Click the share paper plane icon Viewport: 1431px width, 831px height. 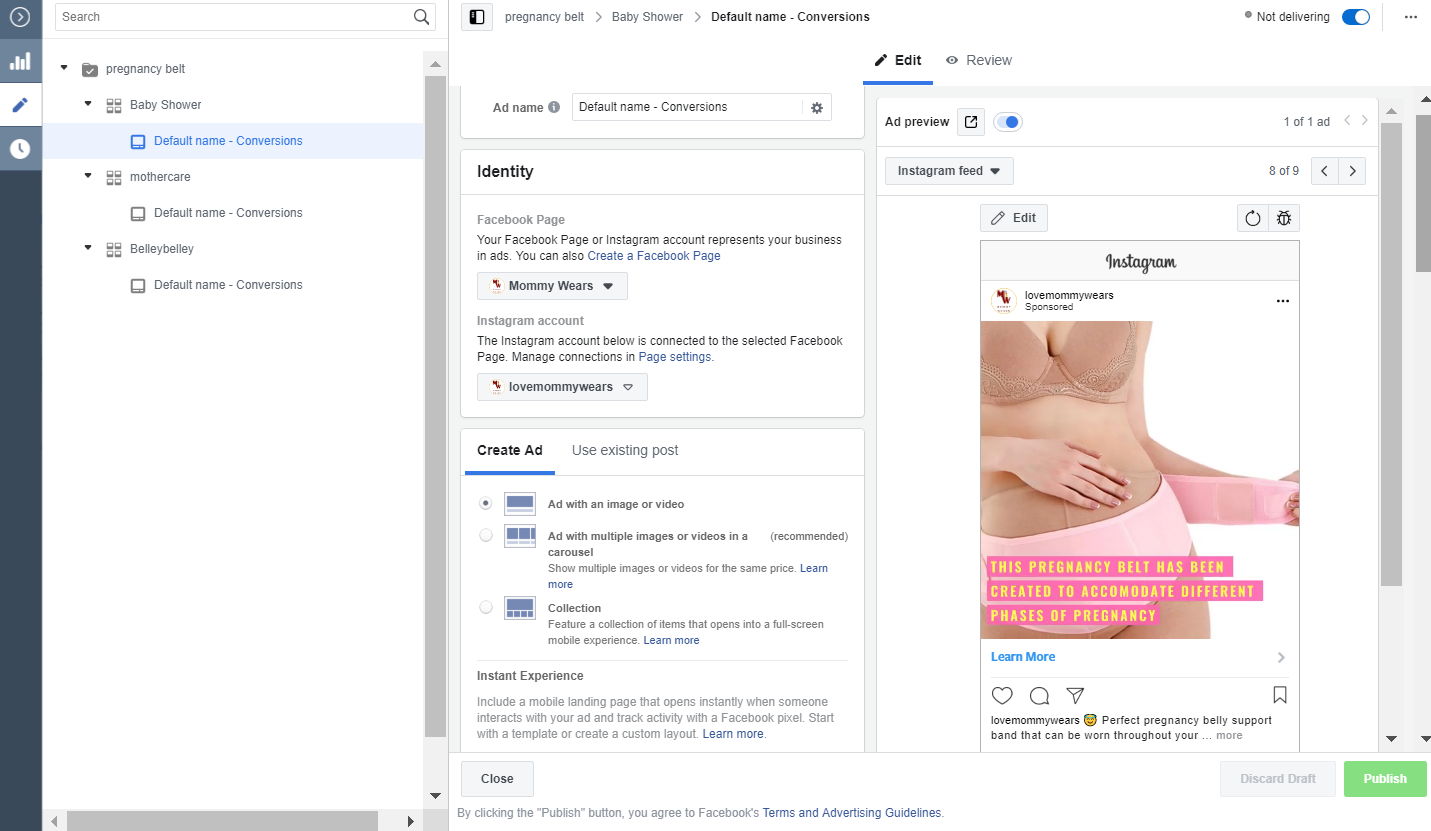click(x=1075, y=695)
